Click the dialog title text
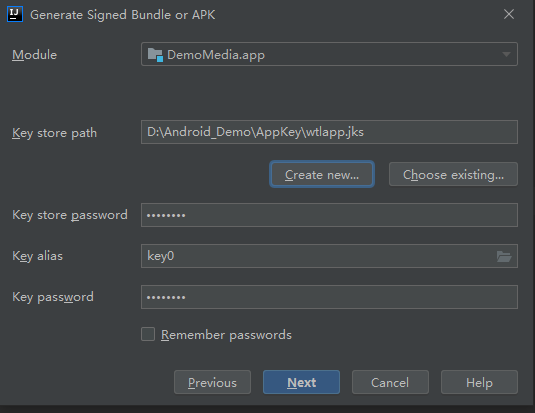Viewport: 535px width, 413px height. pyautogui.click(x=122, y=15)
